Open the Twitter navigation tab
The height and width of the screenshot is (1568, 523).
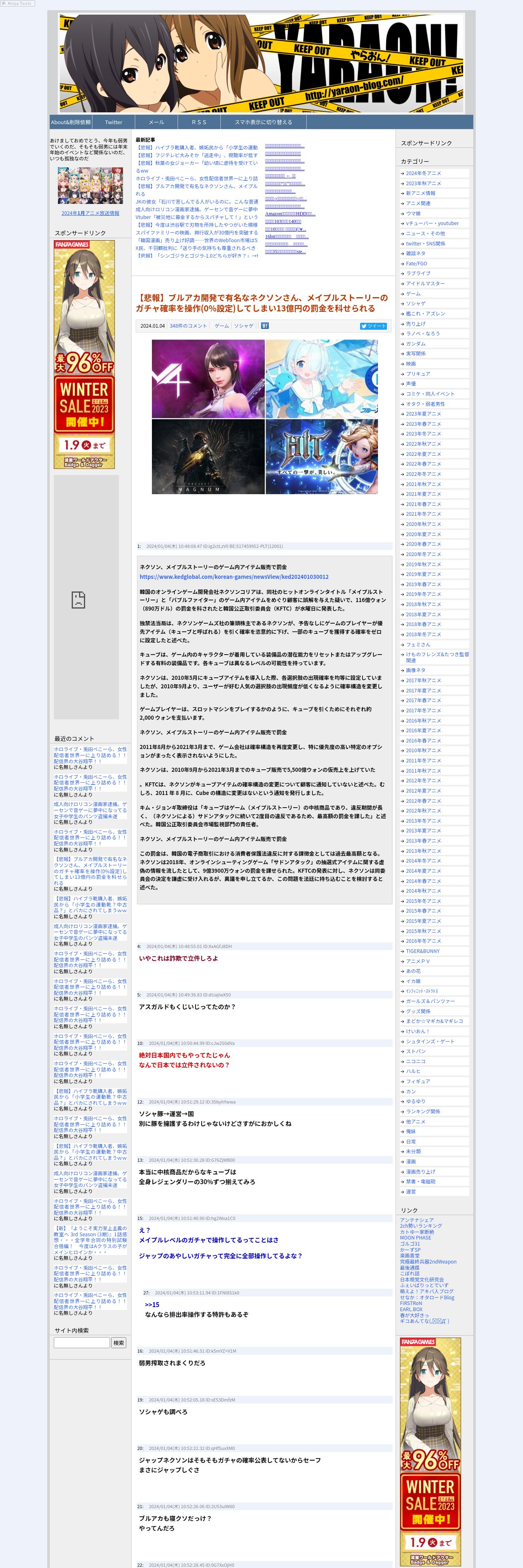point(113,122)
